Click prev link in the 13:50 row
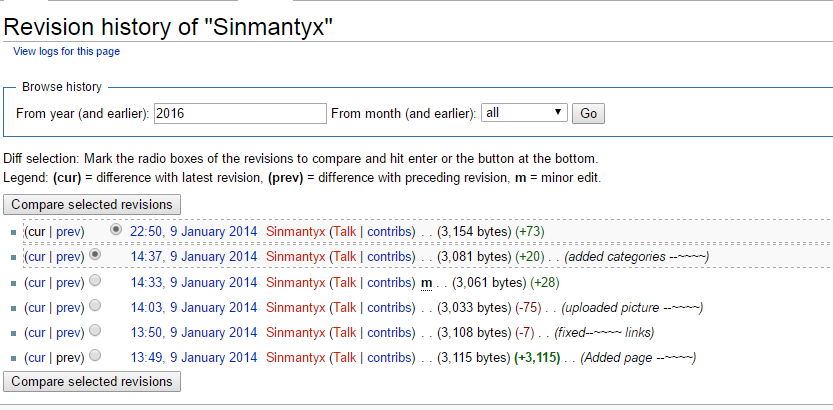The image size is (833, 410). tap(68, 332)
